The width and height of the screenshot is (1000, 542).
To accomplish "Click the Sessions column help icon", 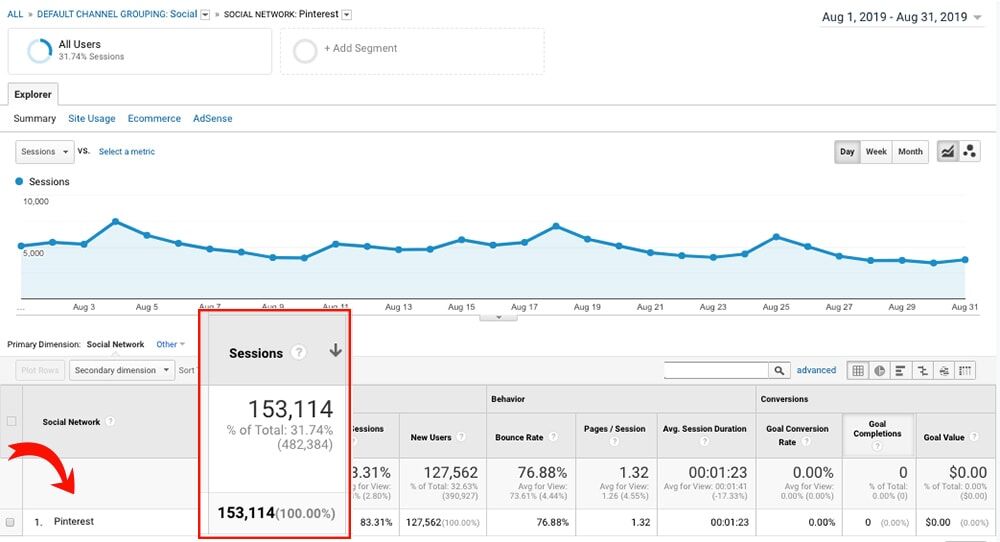I will click(x=298, y=353).
